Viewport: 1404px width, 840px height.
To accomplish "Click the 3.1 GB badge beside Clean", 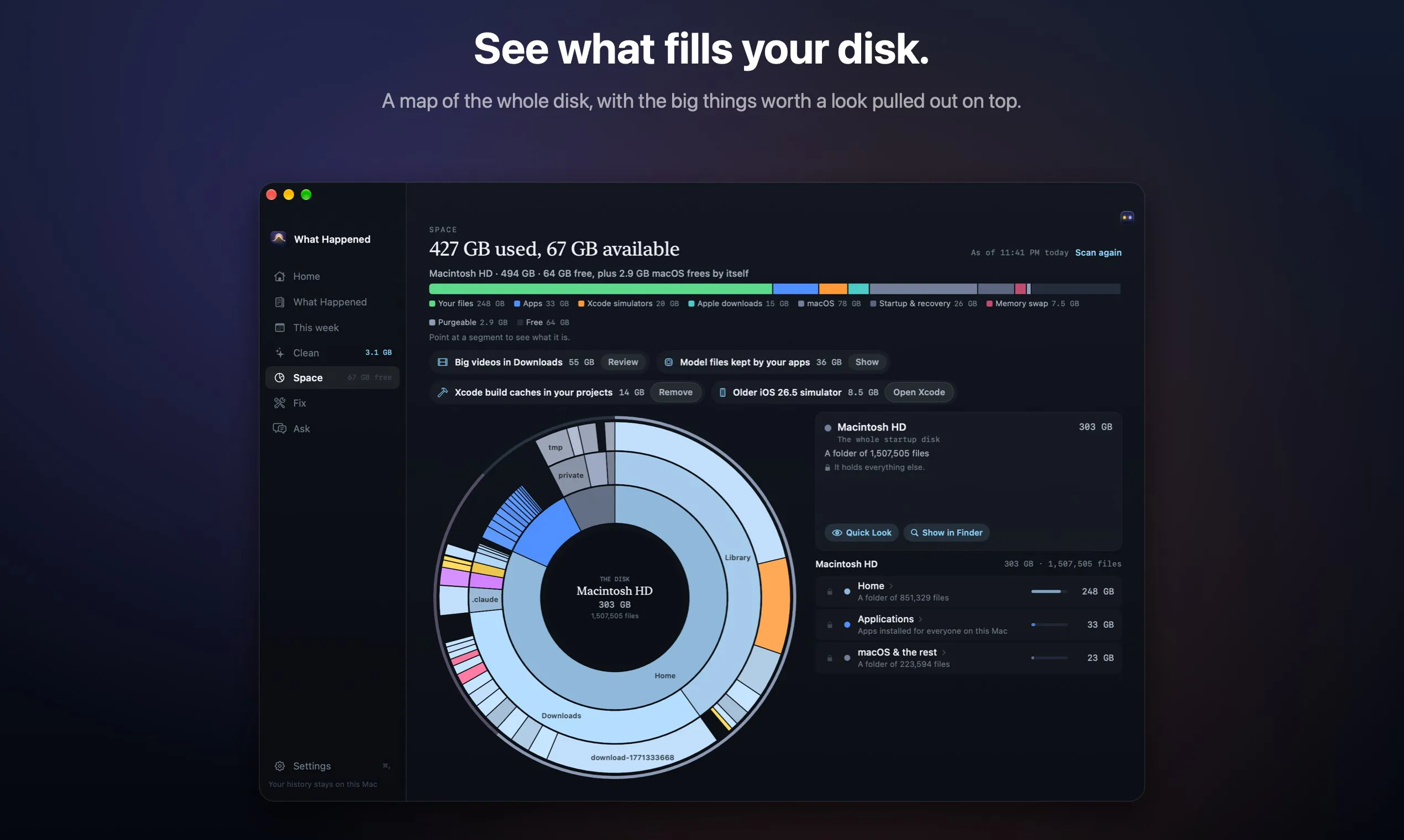I will (378, 353).
